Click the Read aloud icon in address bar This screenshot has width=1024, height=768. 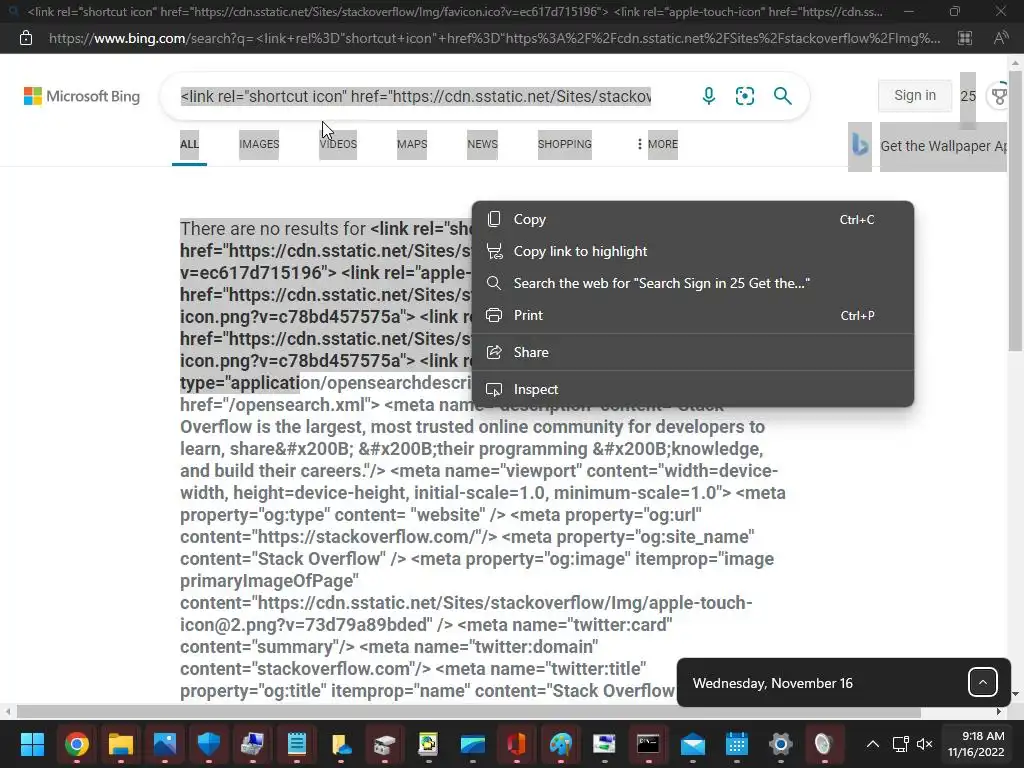1000,39
